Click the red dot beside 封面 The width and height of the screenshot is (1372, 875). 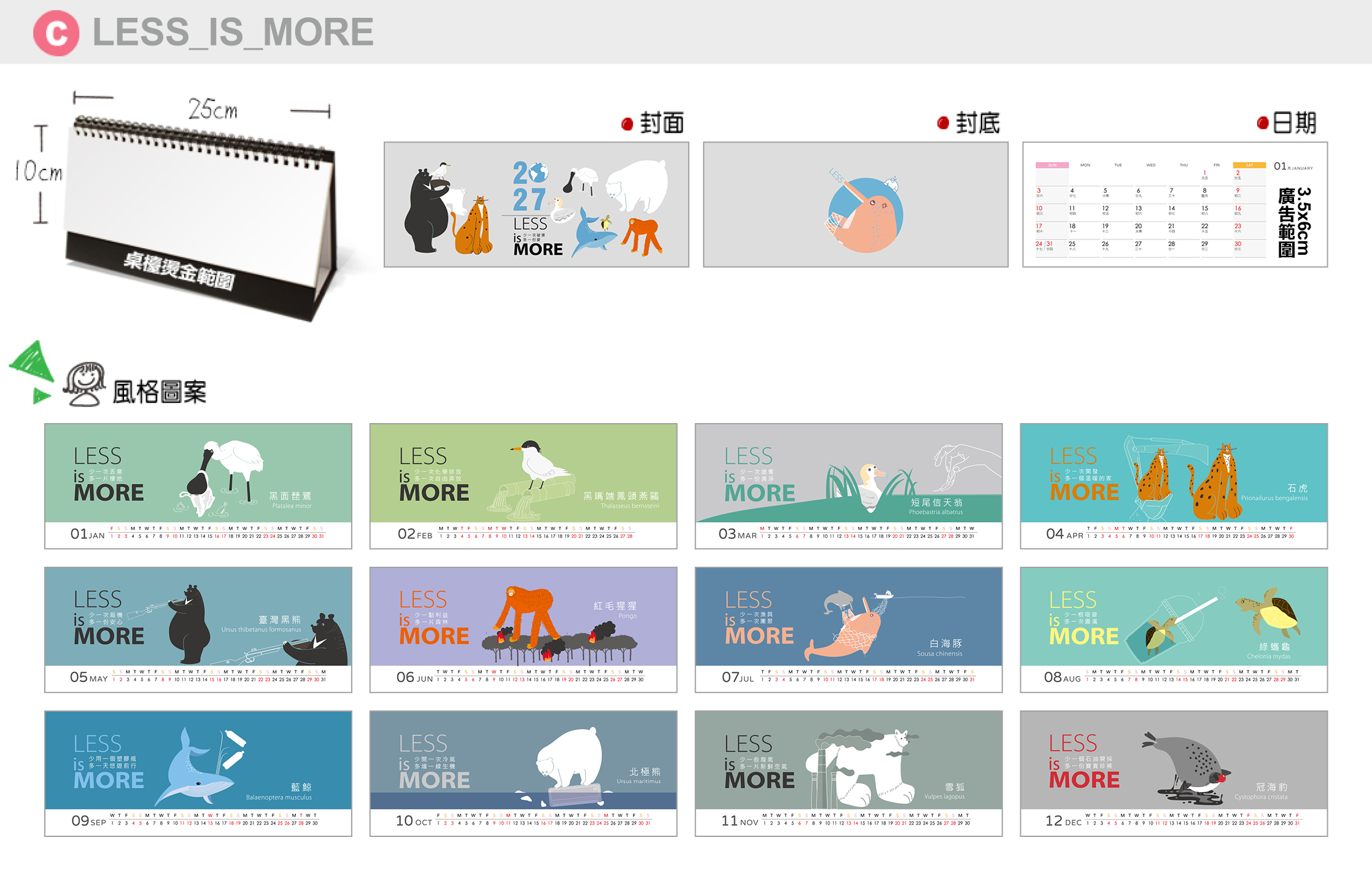point(627,124)
